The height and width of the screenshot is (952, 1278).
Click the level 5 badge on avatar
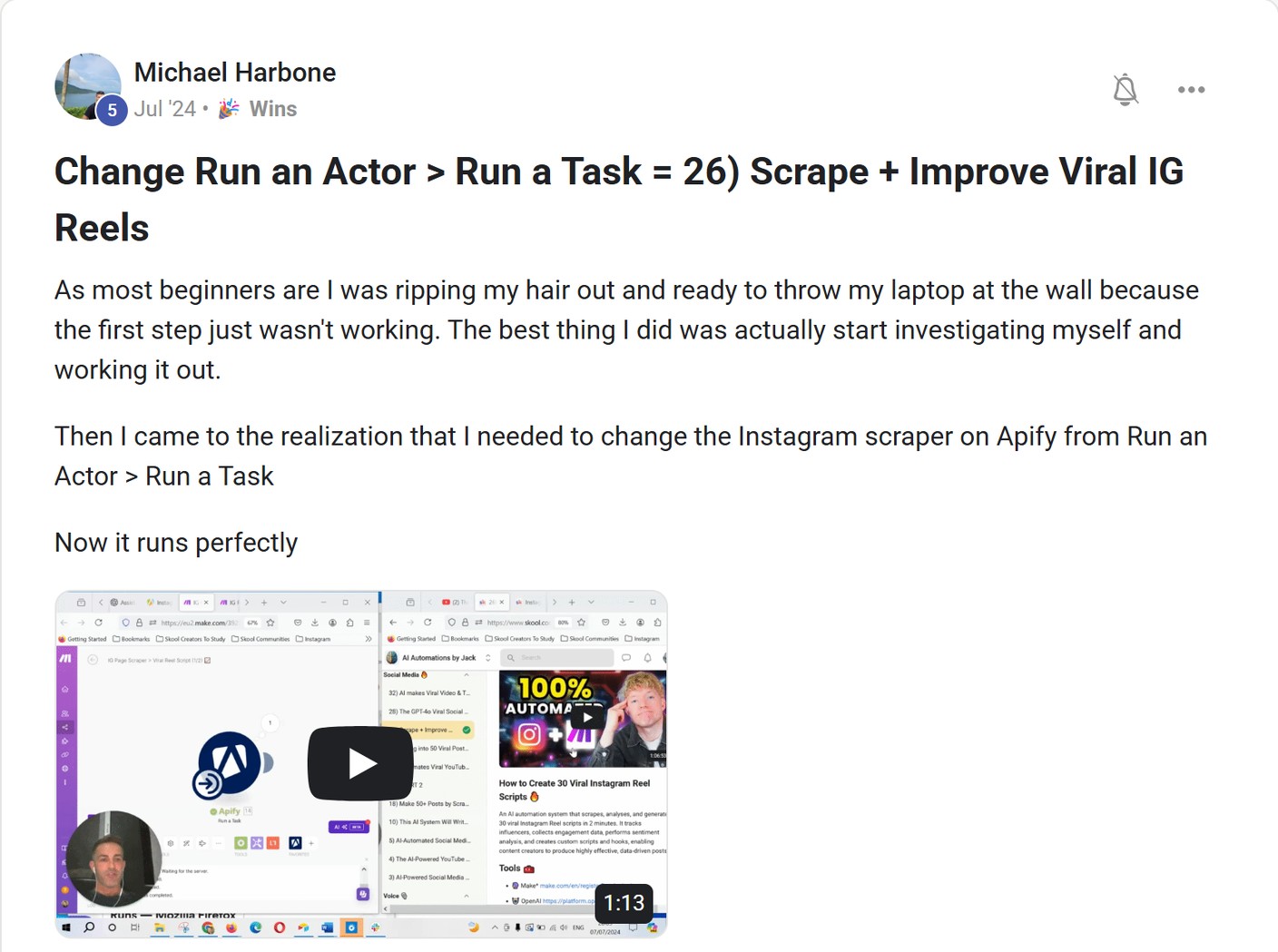(x=112, y=110)
